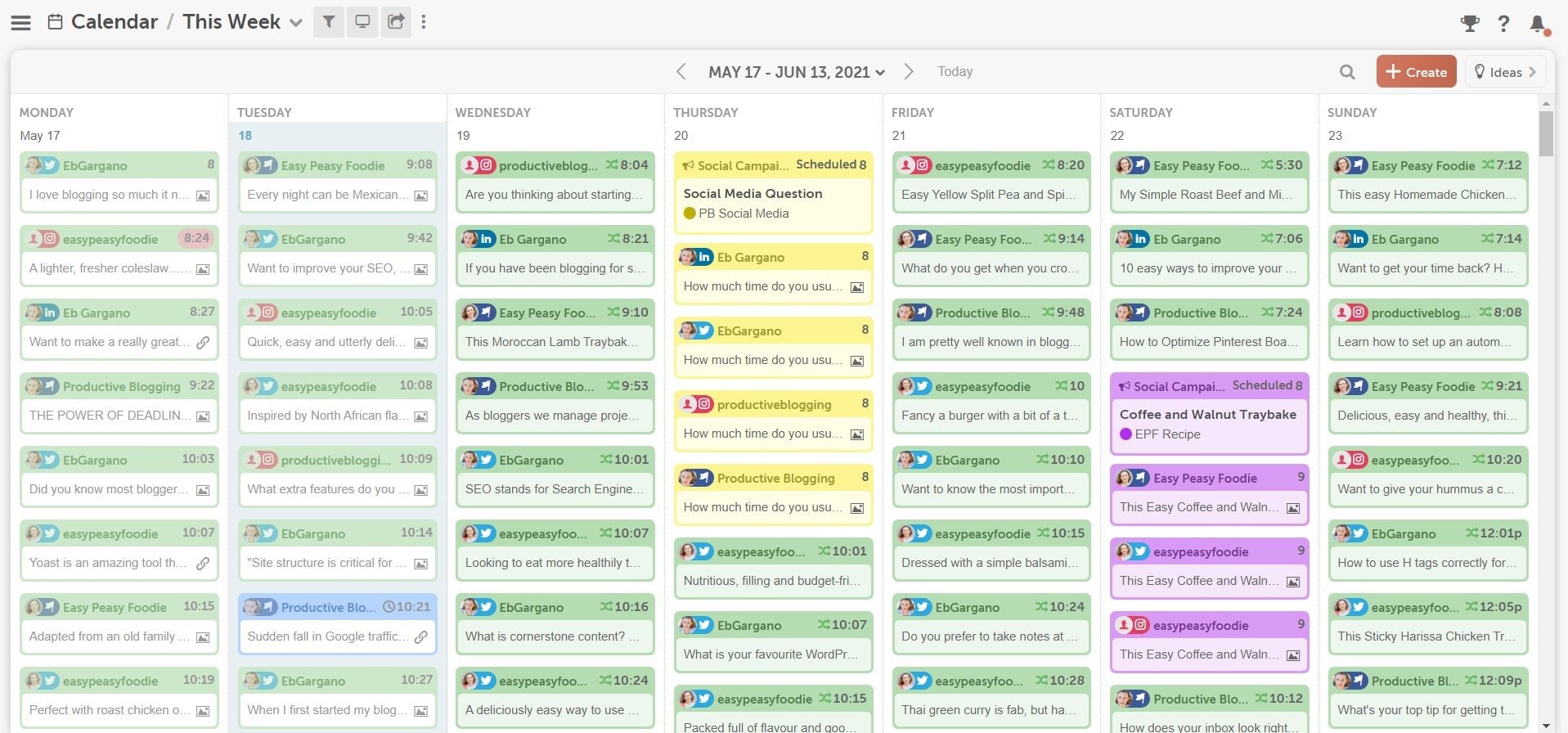This screenshot has height=733, width=1568.
Task: Open 'Are you thinking about starting' post
Action: tap(555, 182)
